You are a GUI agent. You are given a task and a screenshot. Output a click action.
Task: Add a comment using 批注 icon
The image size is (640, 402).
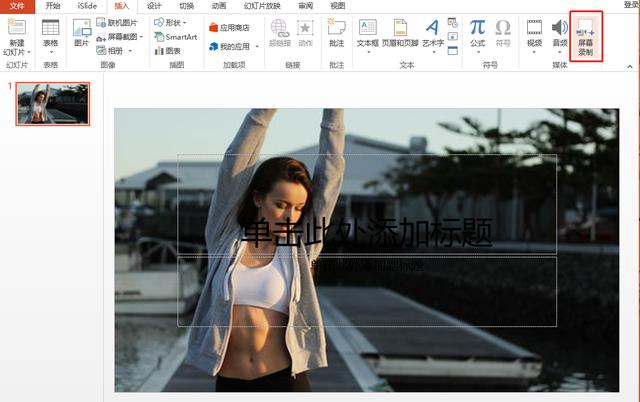coord(336,34)
